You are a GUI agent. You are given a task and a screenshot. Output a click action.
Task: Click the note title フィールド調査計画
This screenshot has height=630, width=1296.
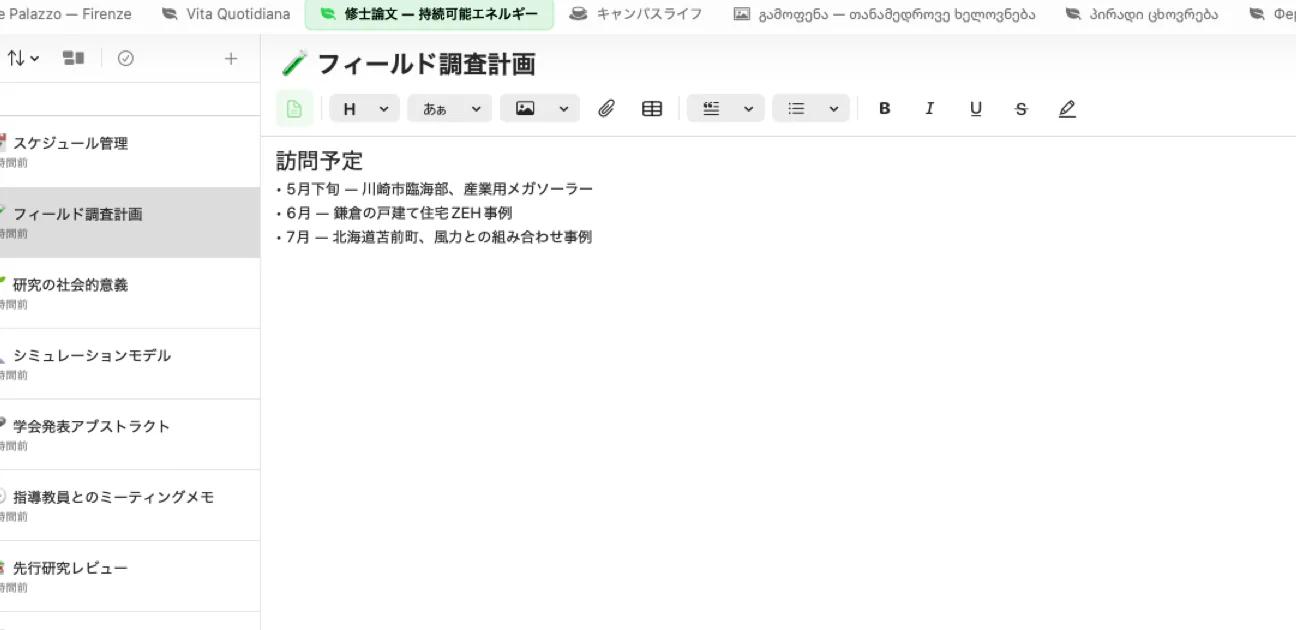pyautogui.click(x=426, y=64)
